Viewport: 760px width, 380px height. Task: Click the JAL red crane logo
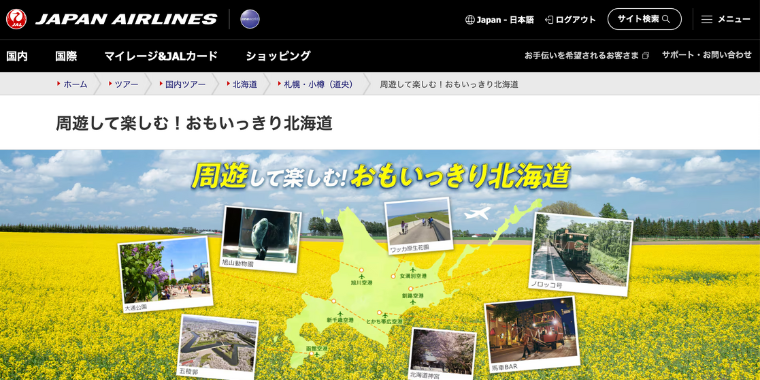[x=16, y=19]
